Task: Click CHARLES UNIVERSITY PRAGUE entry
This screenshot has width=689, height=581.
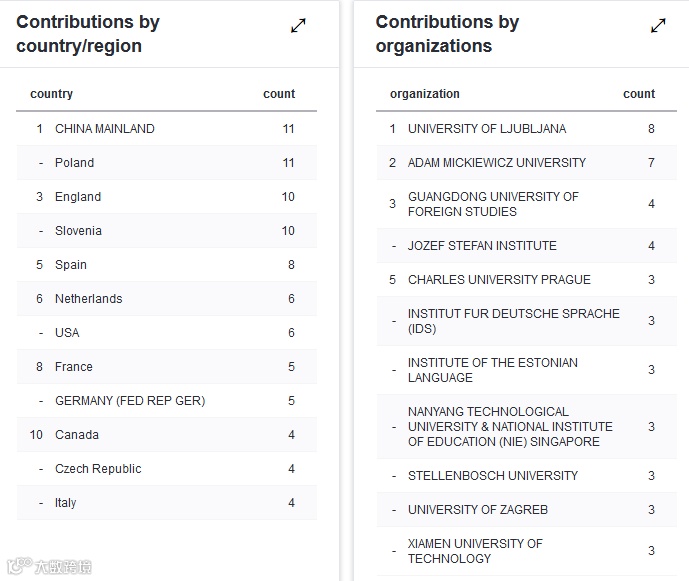Action: (499, 280)
